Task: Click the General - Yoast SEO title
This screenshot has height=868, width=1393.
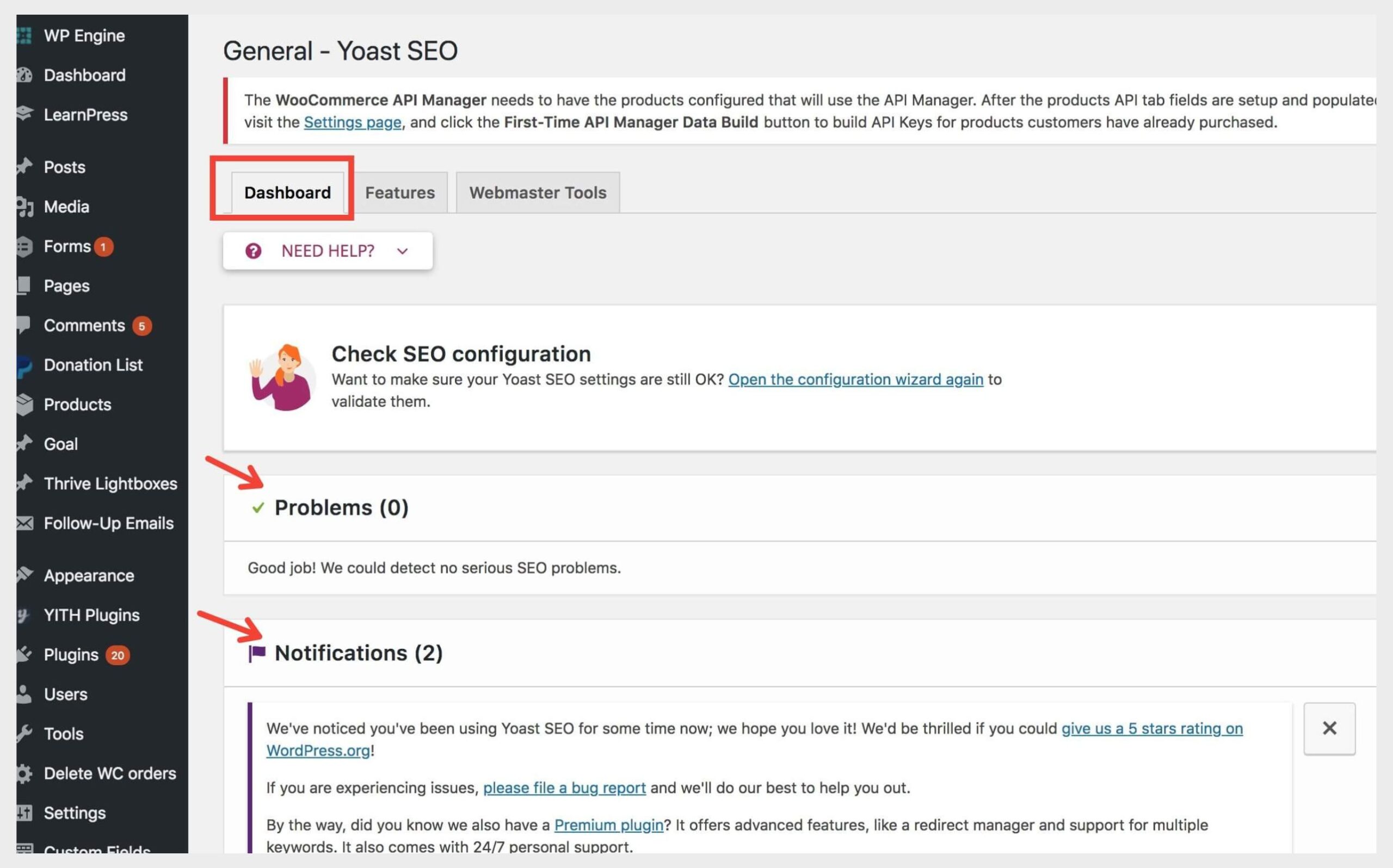Action: click(341, 51)
